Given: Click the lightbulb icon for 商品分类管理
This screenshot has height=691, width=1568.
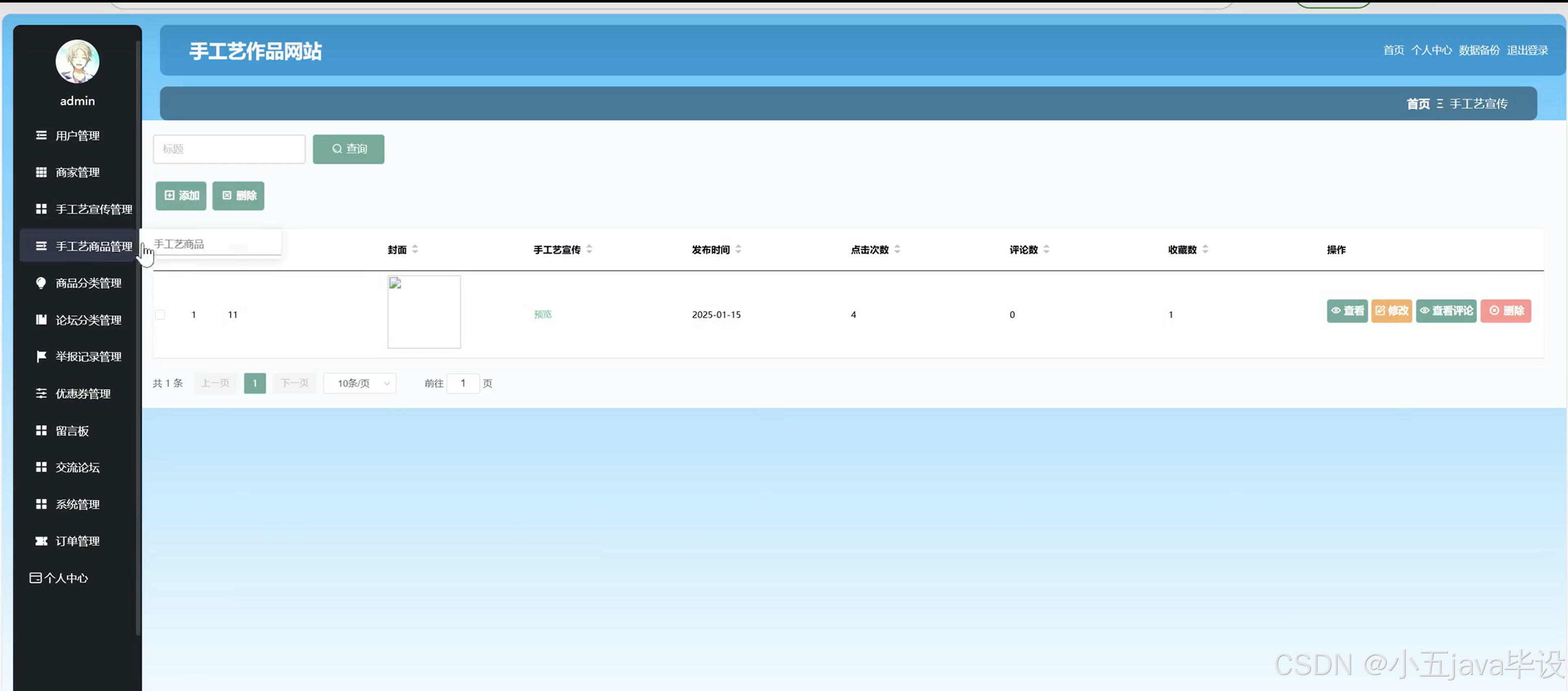Looking at the screenshot, I should [41, 283].
